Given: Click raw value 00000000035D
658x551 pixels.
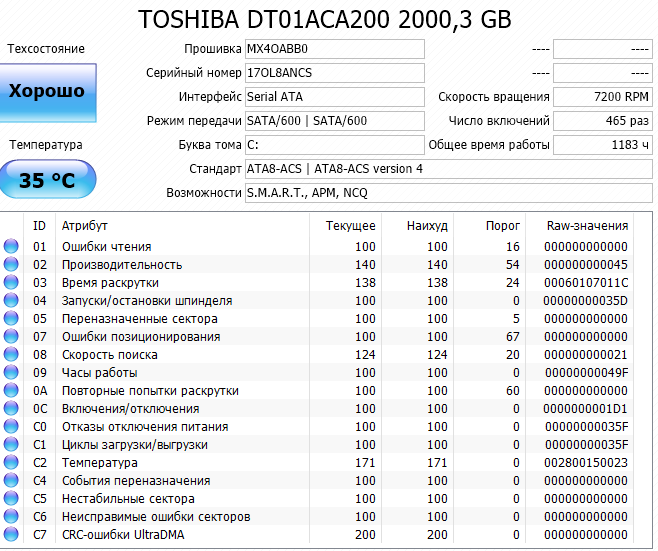Looking at the screenshot, I should 586,301.
